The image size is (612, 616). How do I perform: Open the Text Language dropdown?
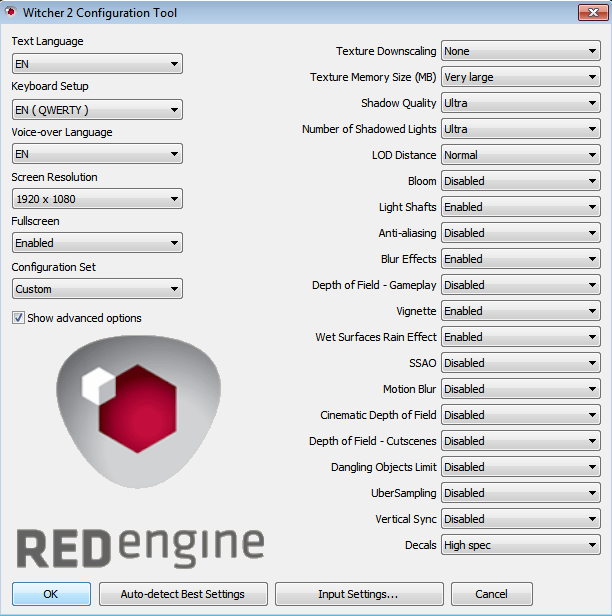97,64
